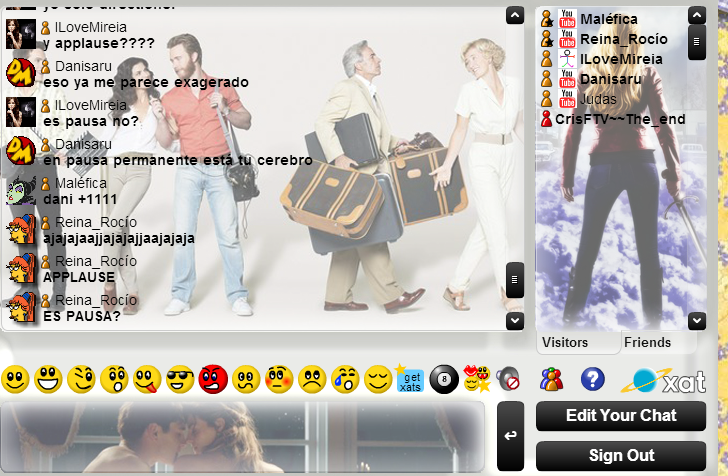Insert the crying smiley

click(x=345, y=380)
